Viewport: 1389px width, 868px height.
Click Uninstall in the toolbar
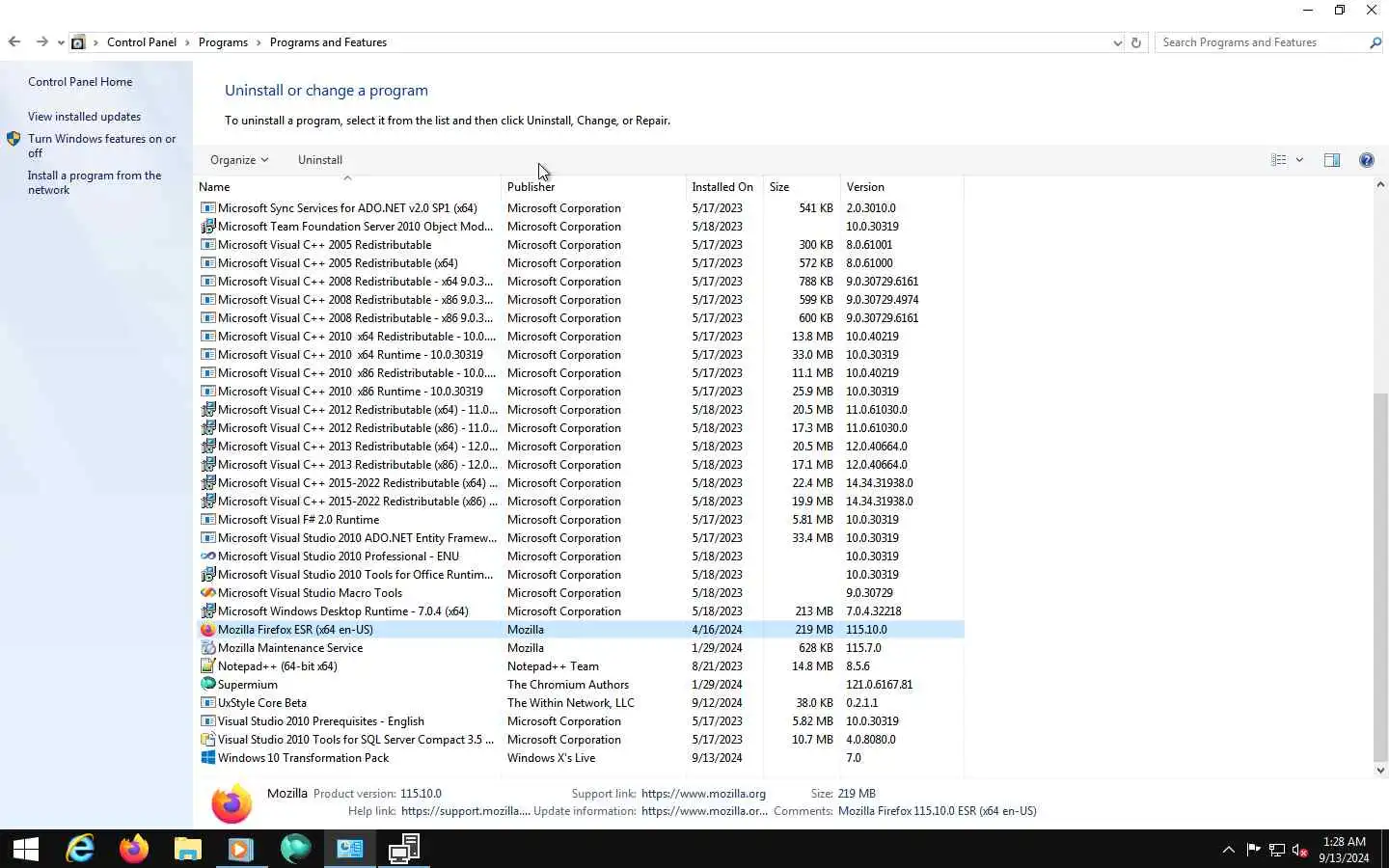320,160
